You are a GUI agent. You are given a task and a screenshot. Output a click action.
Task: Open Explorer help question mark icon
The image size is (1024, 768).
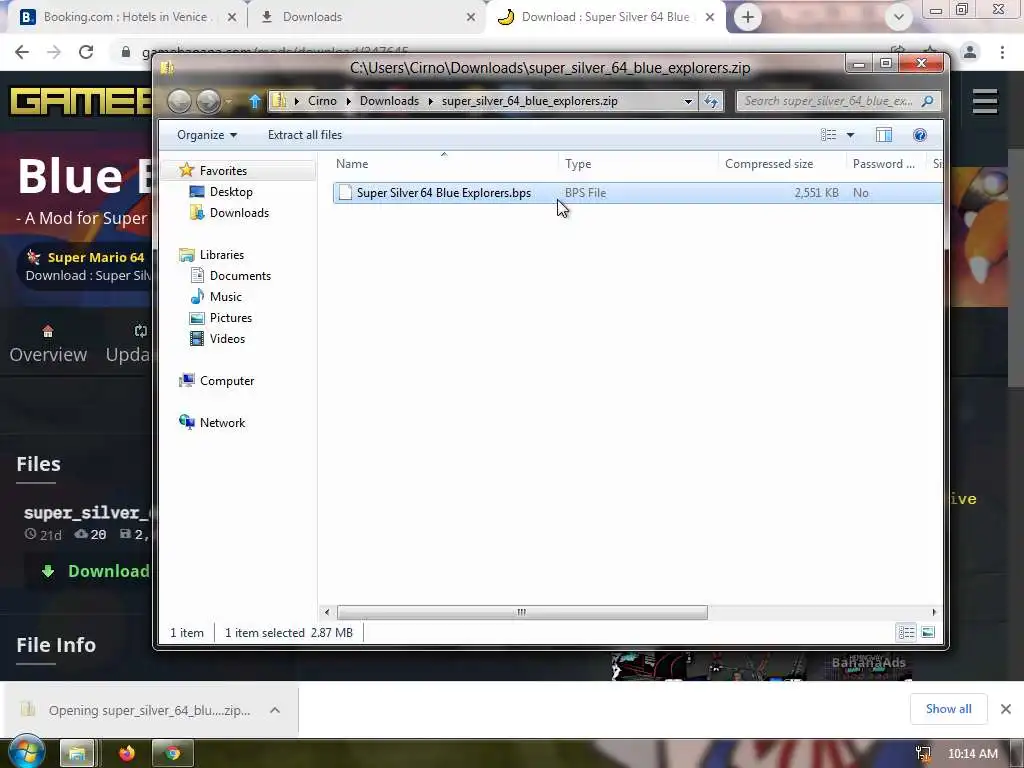[920, 135]
